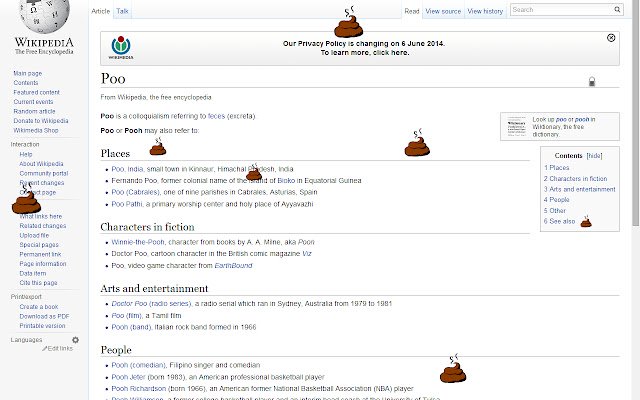Click Create a book

(x=39, y=307)
